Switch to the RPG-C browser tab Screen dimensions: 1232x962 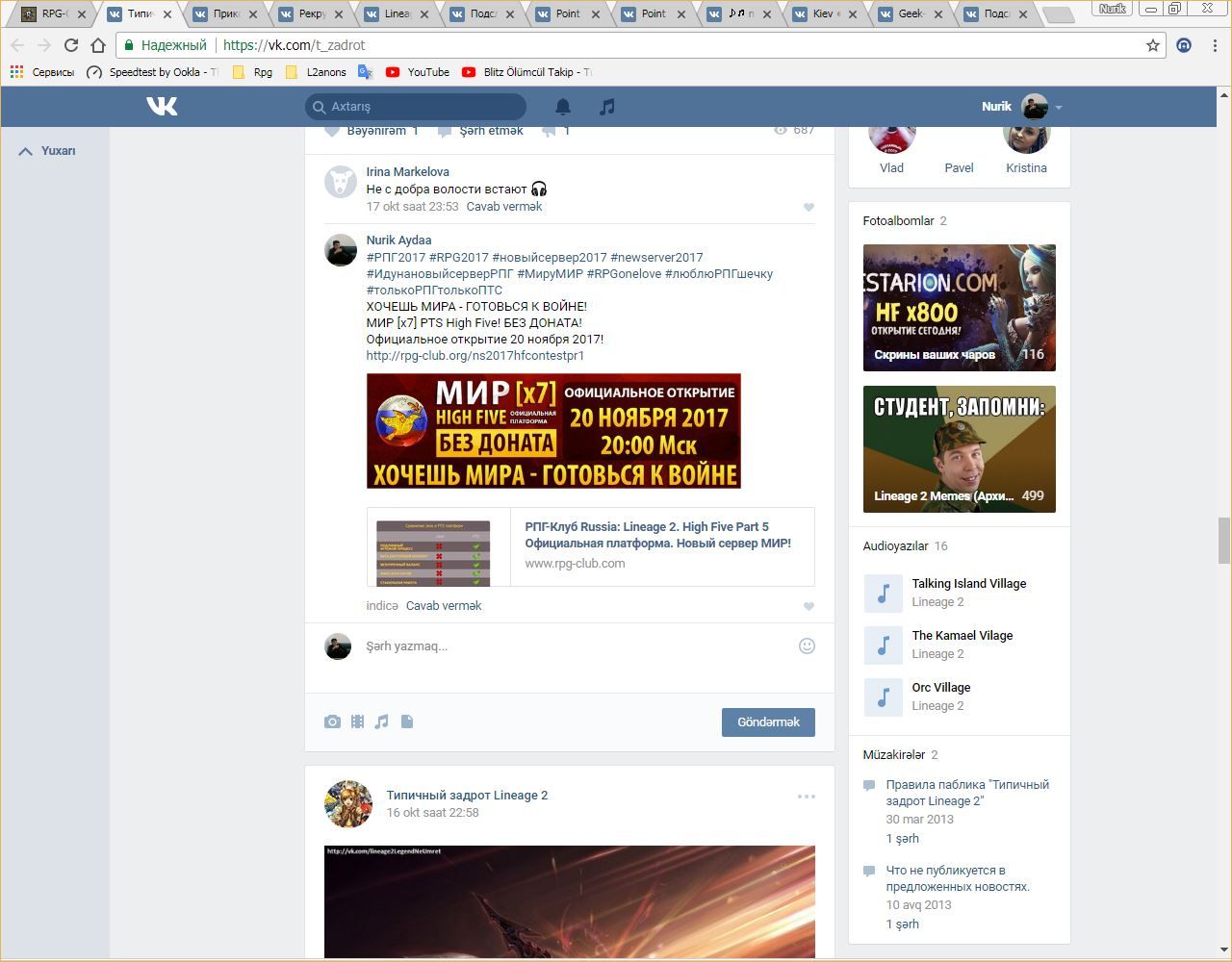click(52, 13)
